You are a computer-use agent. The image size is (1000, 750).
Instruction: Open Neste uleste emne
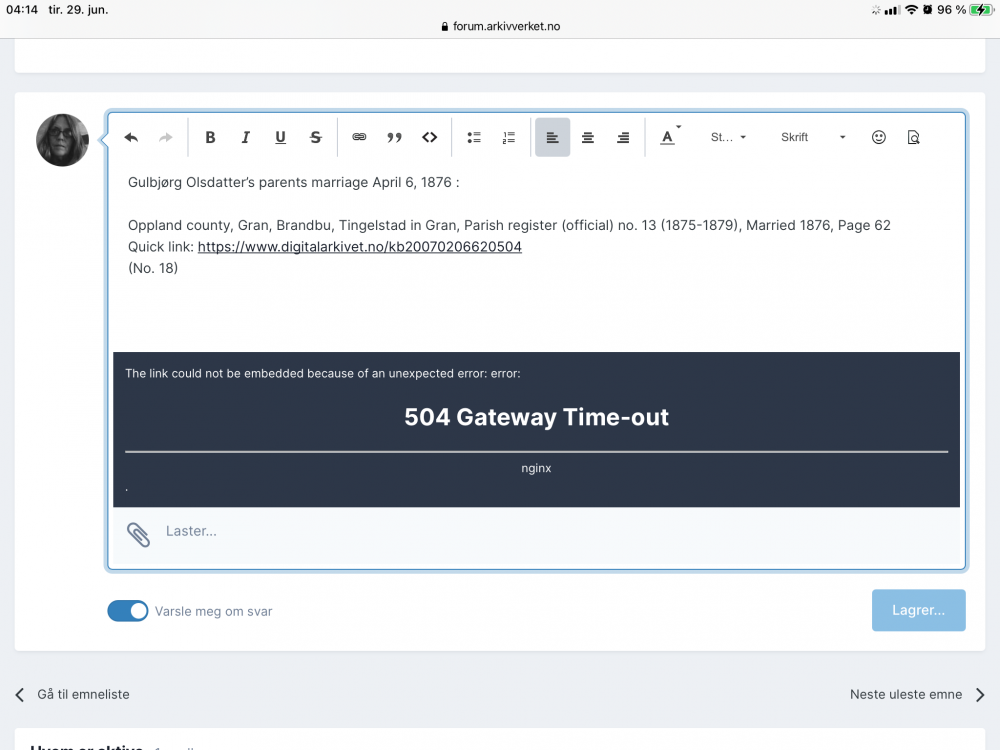point(906,695)
